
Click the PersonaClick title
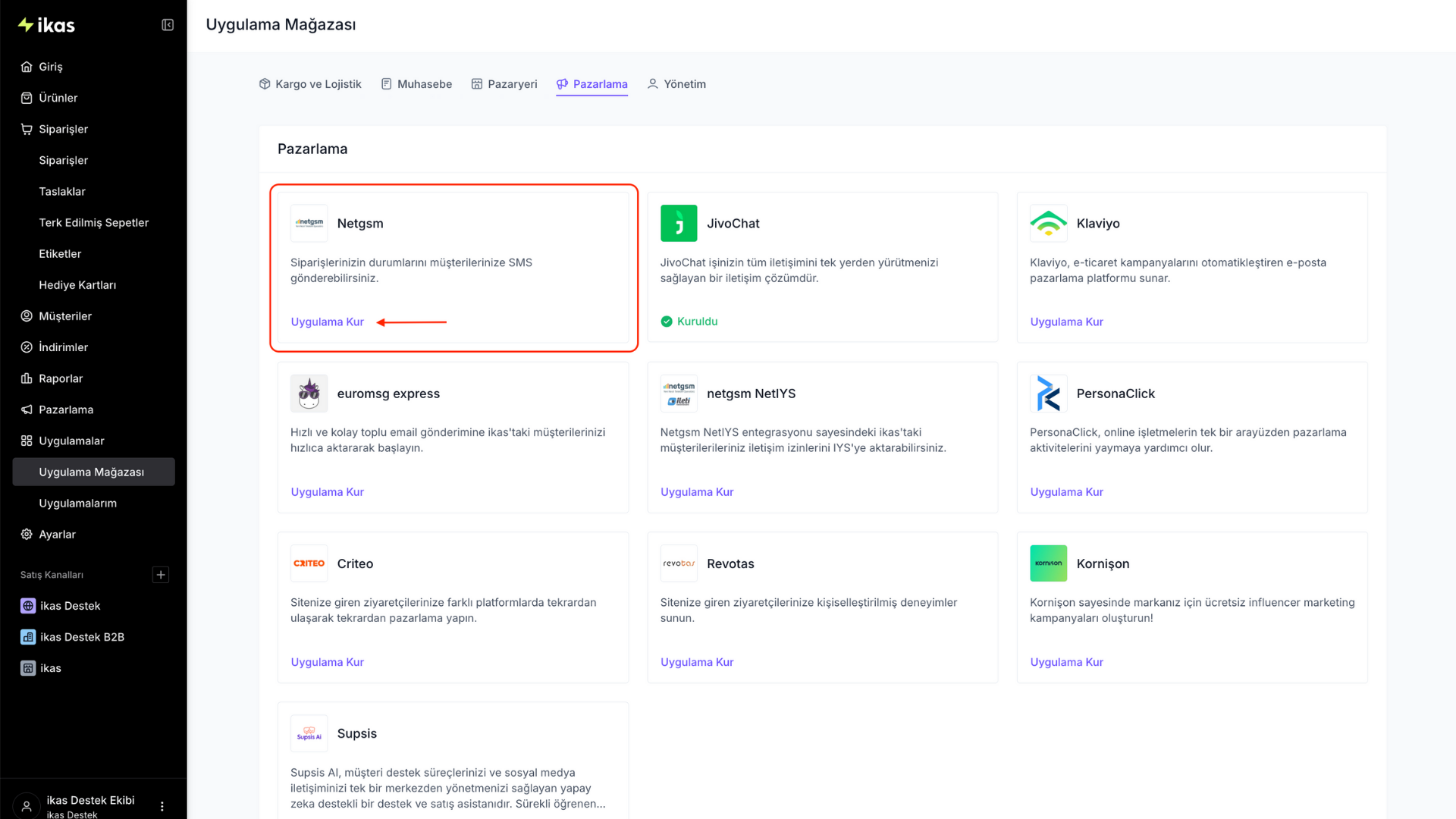(x=1116, y=393)
